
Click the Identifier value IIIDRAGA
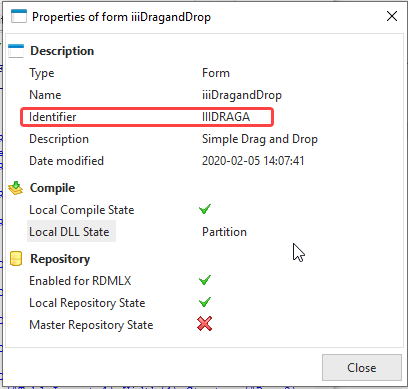click(226, 117)
